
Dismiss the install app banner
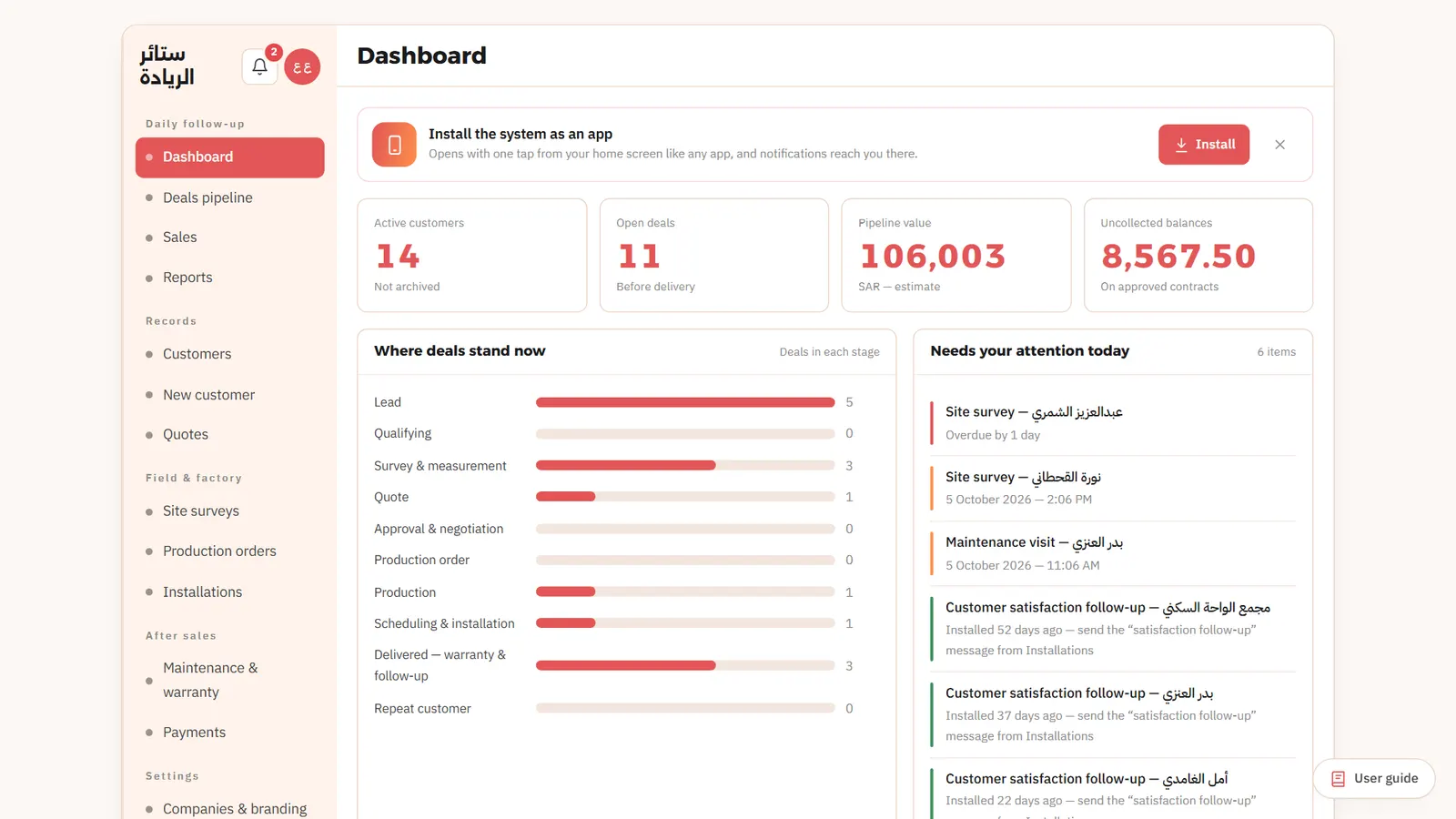(x=1279, y=145)
